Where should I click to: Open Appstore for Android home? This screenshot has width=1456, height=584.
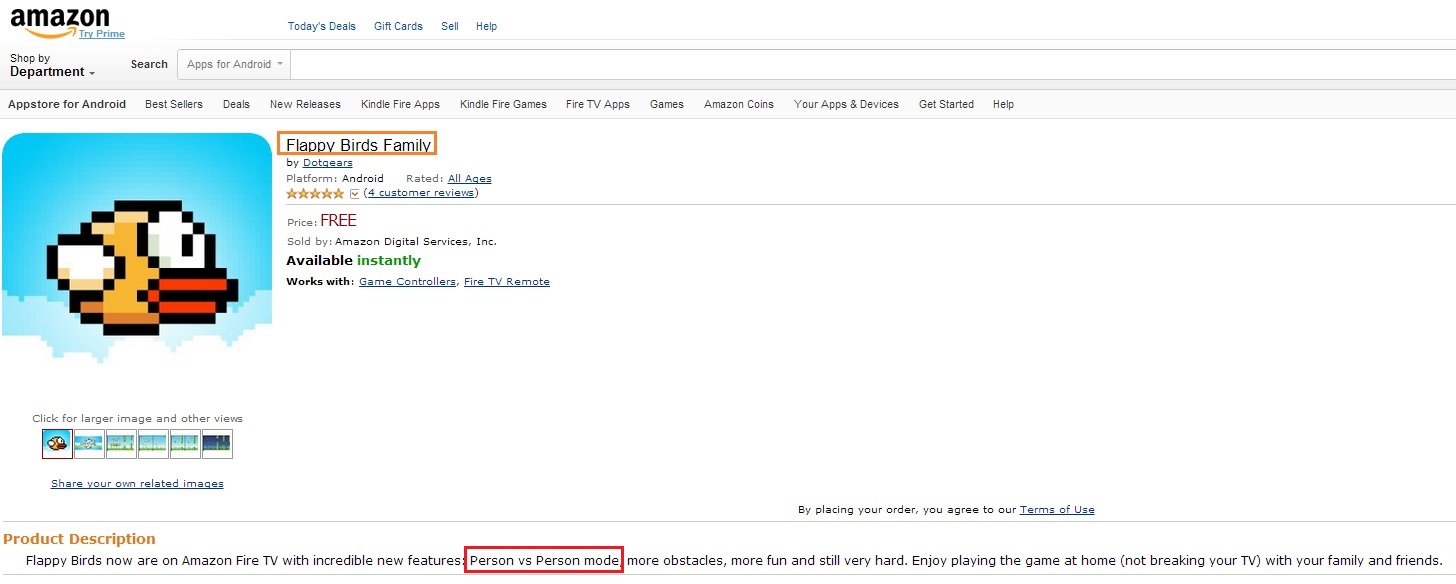click(67, 104)
